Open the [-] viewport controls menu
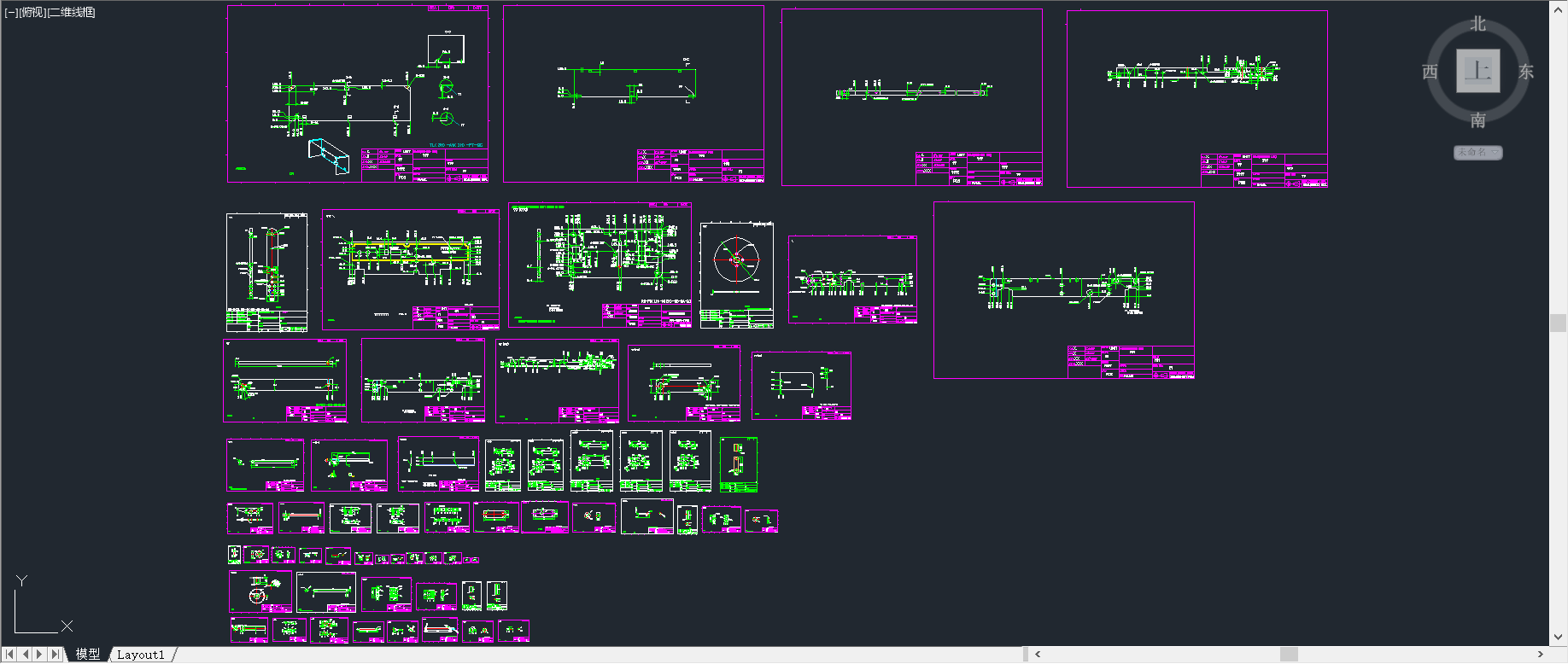The height and width of the screenshot is (664, 1568). [x=11, y=12]
